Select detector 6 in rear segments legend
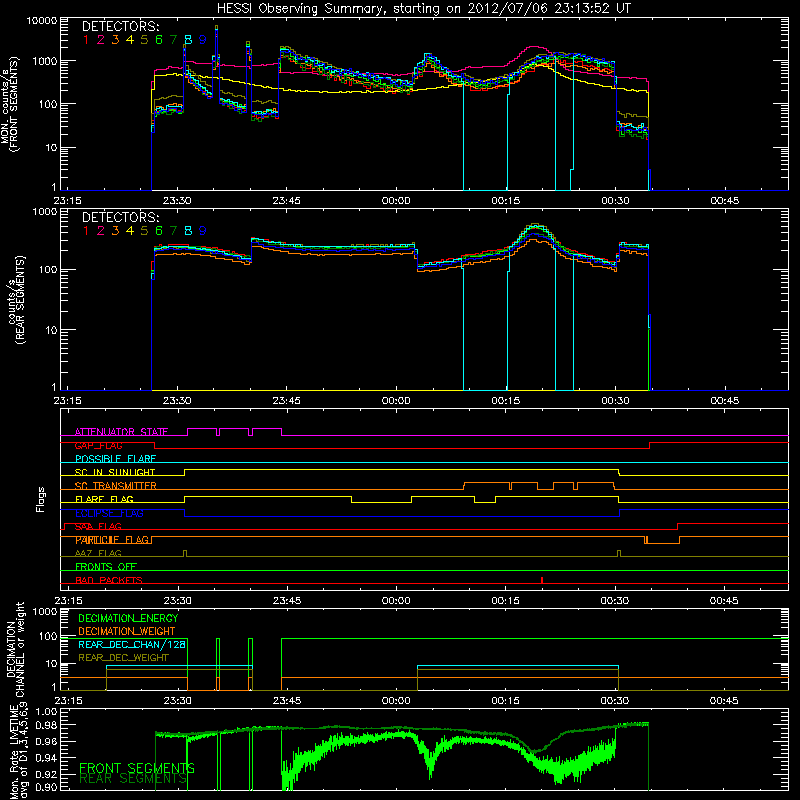This screenshot has width=800, height=800. [159, 231]
